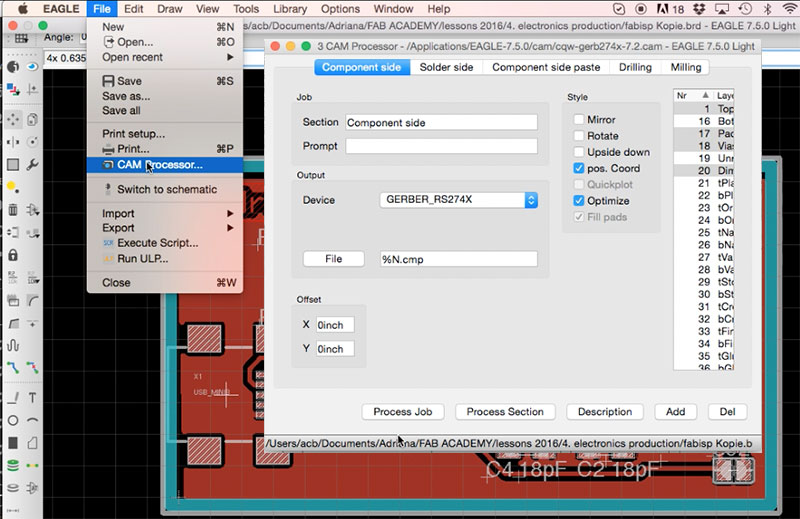Focus the Prompt input field
Image resolution: width=800 pixels, height=519 pixels.
coord(441,146)
